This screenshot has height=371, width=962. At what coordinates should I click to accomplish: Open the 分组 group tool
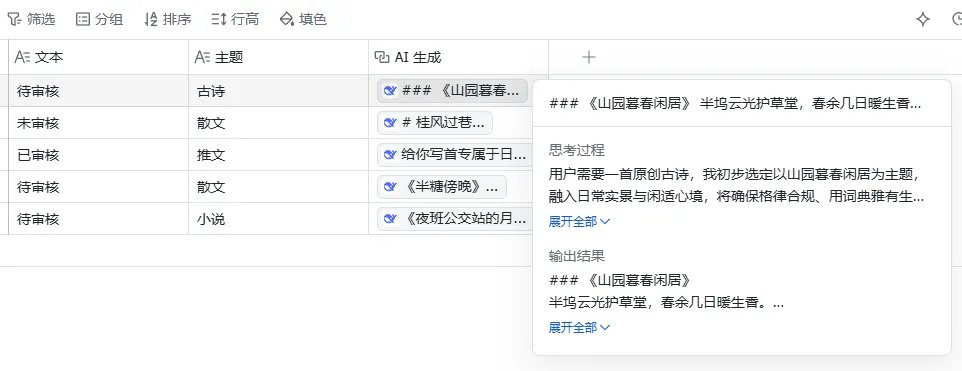pyautogui.click(x=99, y=19)
